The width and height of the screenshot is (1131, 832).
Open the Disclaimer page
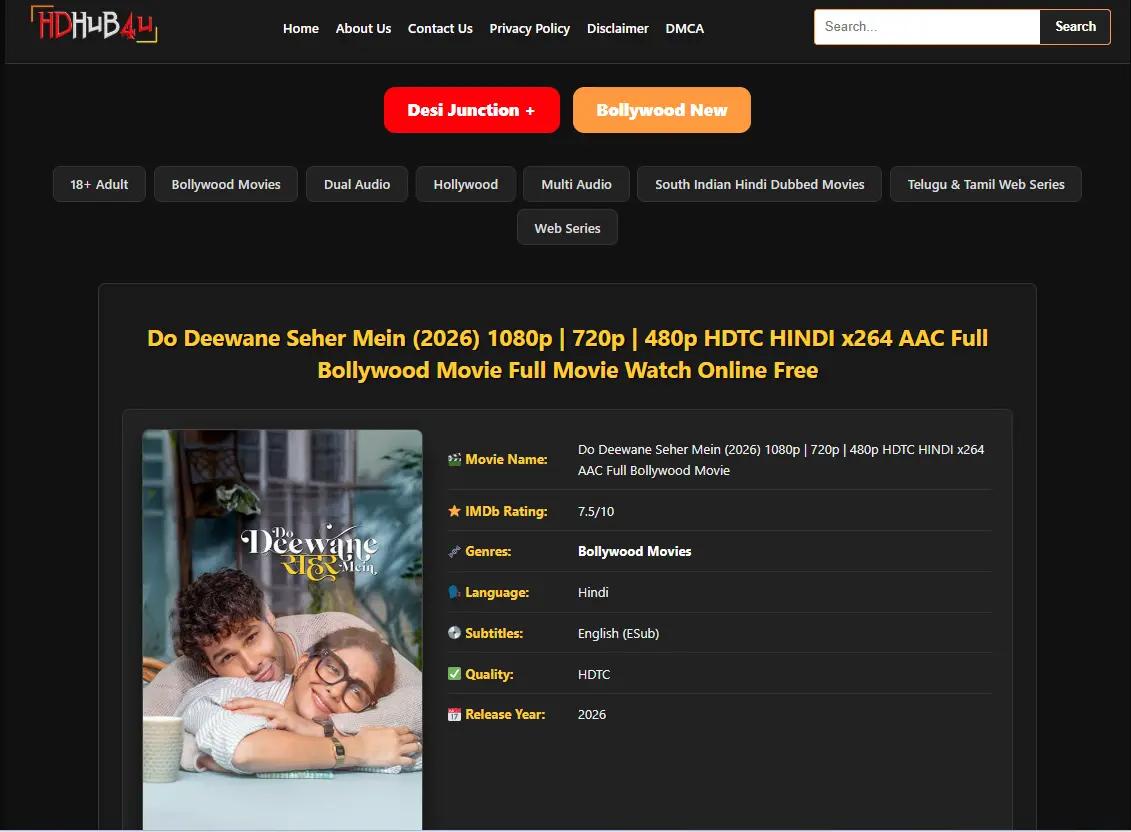pos(617,28)
